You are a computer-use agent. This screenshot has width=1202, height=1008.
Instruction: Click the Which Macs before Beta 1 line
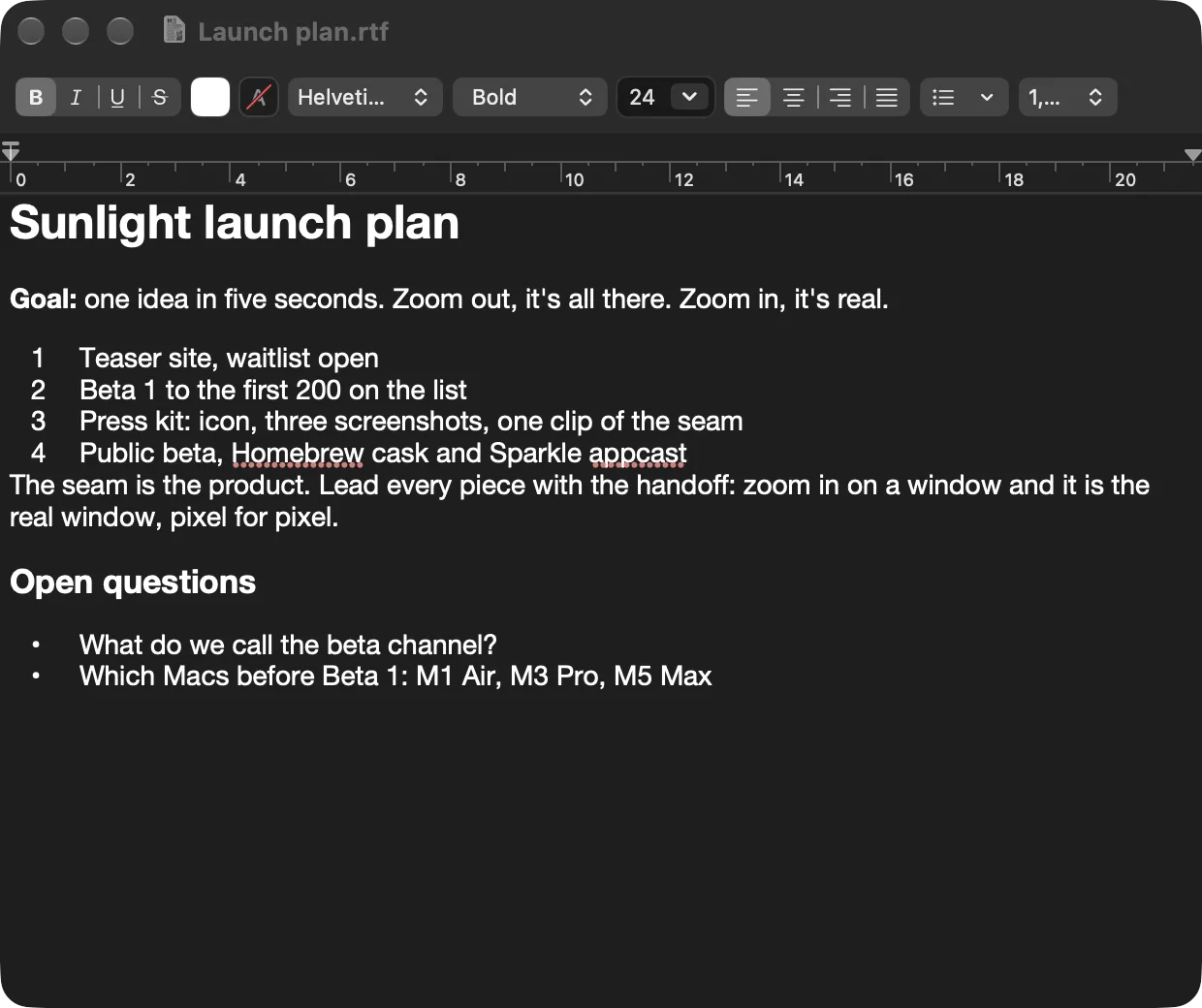coord(395,677)
